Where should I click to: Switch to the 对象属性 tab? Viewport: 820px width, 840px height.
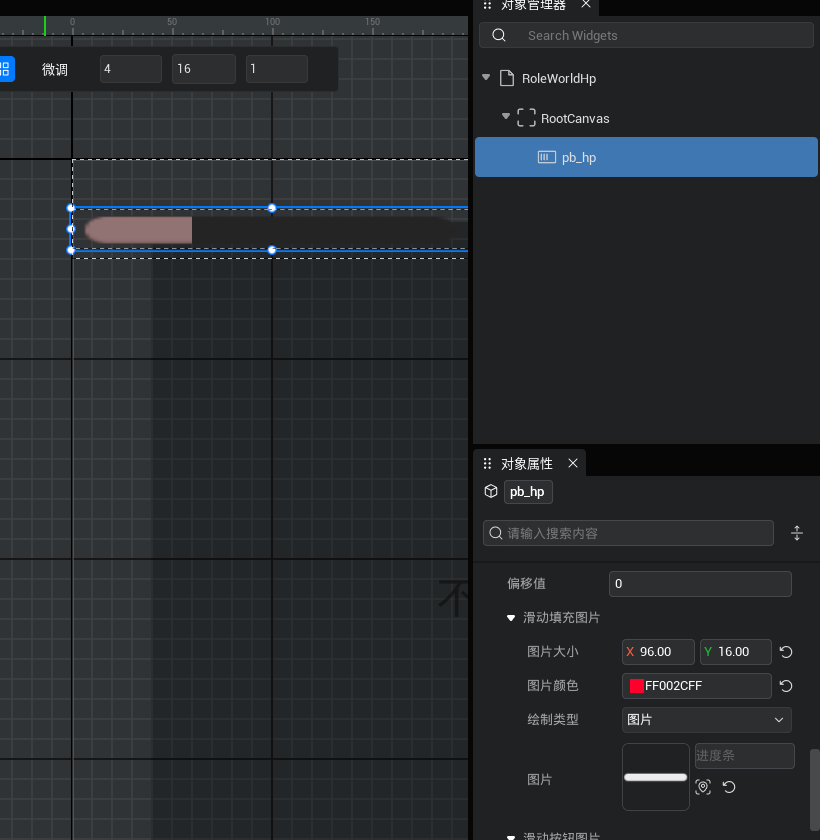tap(526, 463)
